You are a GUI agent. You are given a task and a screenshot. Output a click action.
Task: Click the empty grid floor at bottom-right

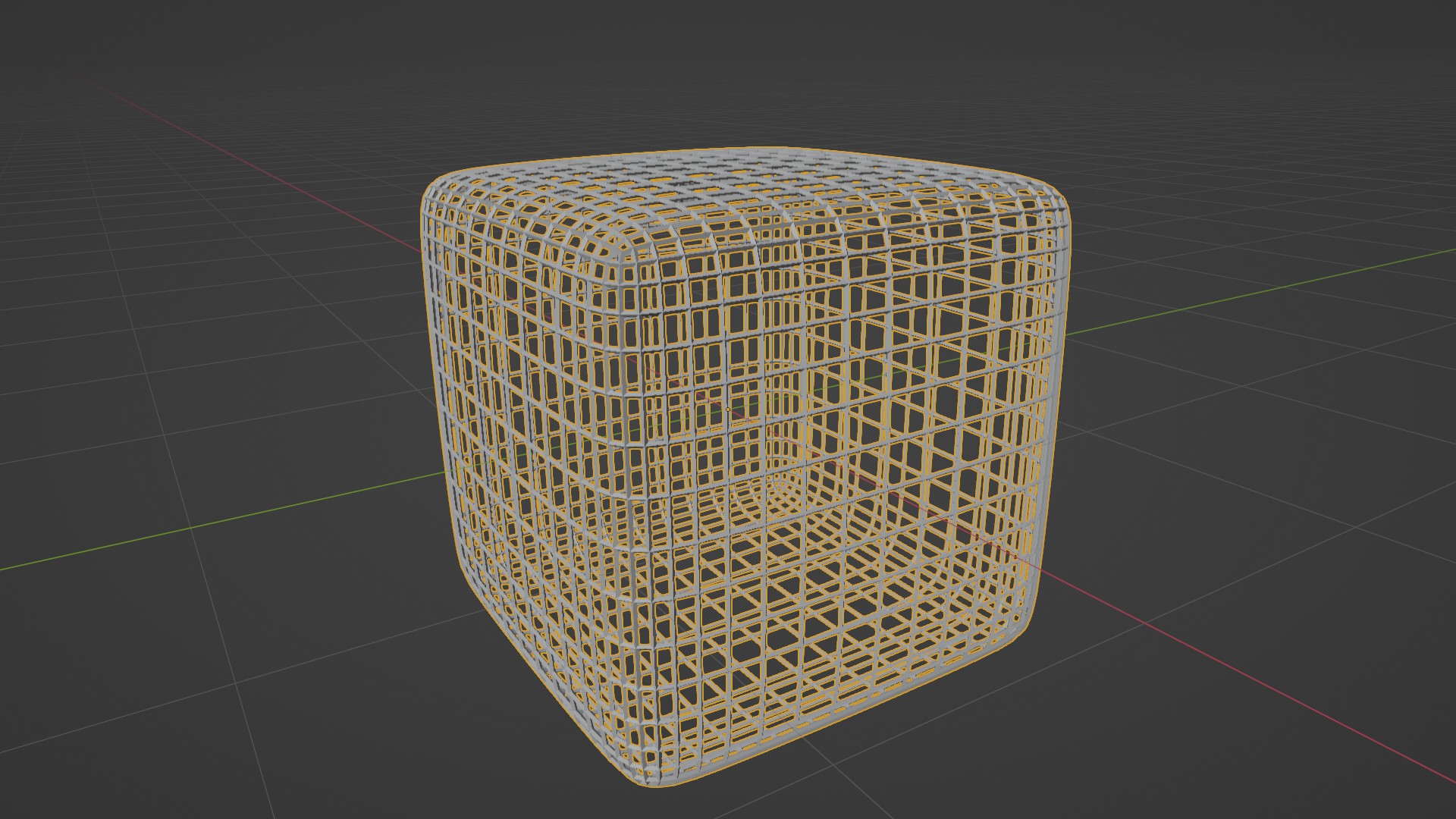[1213, 758]
